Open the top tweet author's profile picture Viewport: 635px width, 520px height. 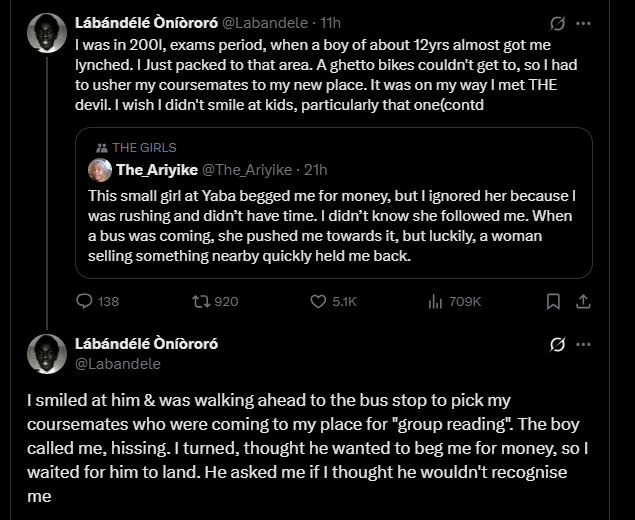45,35
